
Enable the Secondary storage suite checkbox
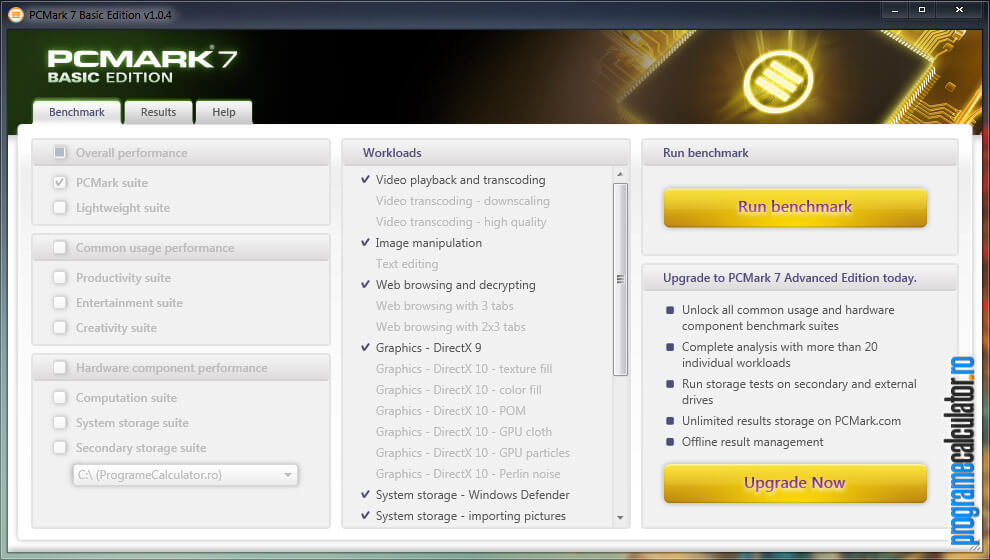[60, 448]
